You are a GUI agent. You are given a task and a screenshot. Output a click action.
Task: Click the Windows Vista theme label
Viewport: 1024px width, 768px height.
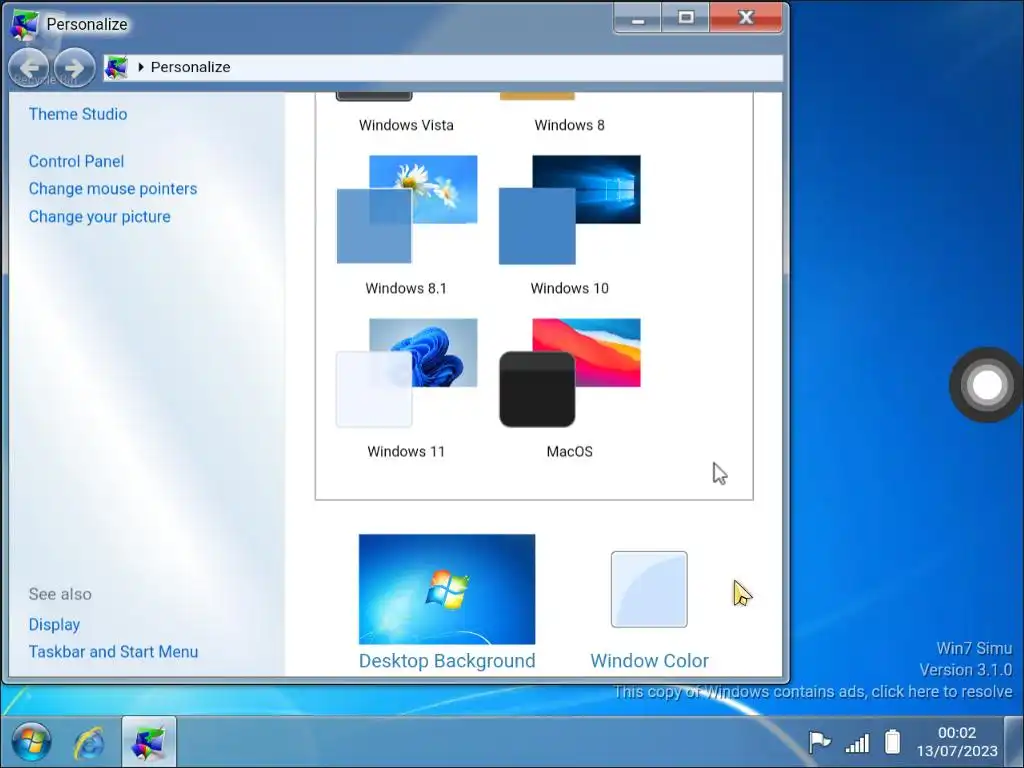tap(406, 125)
